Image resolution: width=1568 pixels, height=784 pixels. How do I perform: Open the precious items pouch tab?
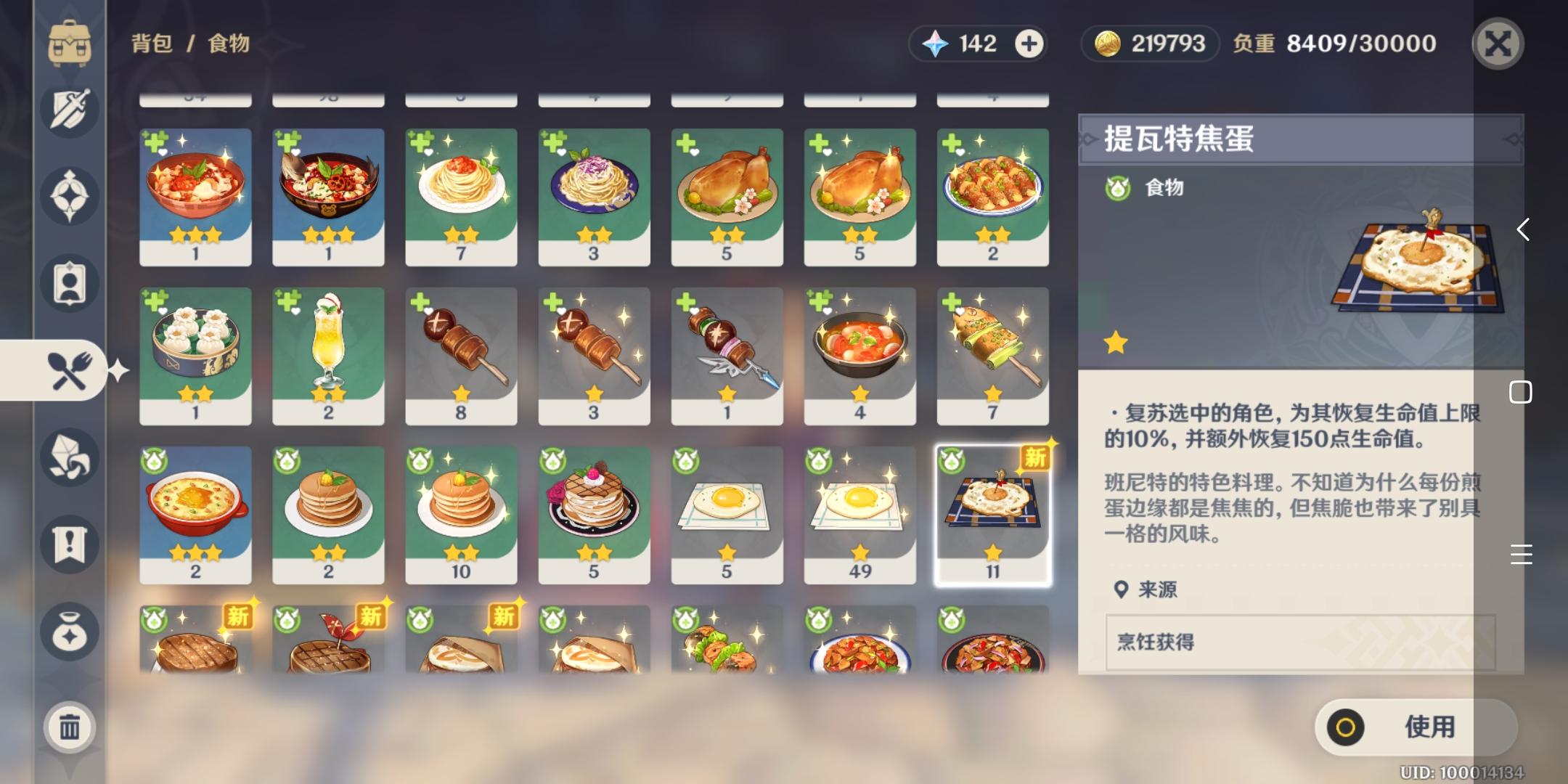point(70,632)
